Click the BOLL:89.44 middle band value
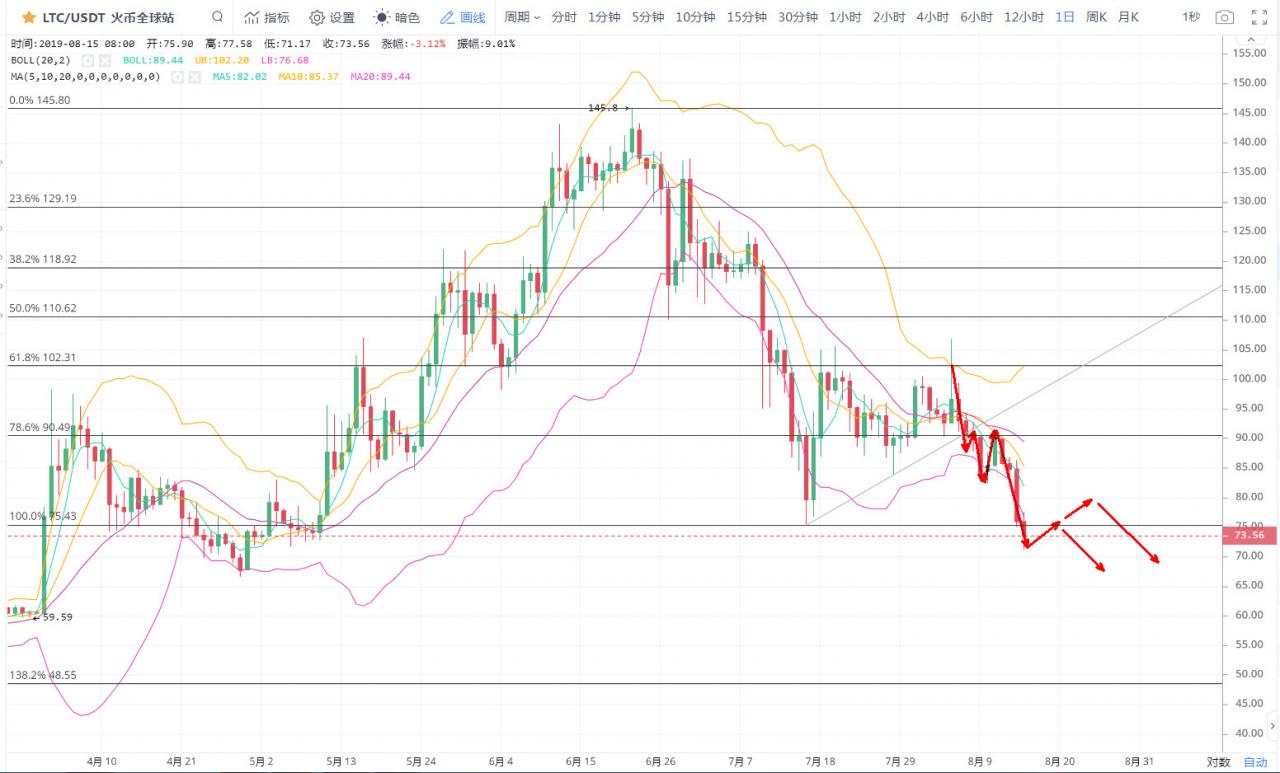Screen dimensions: 1280x773 pyautogui.click(x=153, y=60)
